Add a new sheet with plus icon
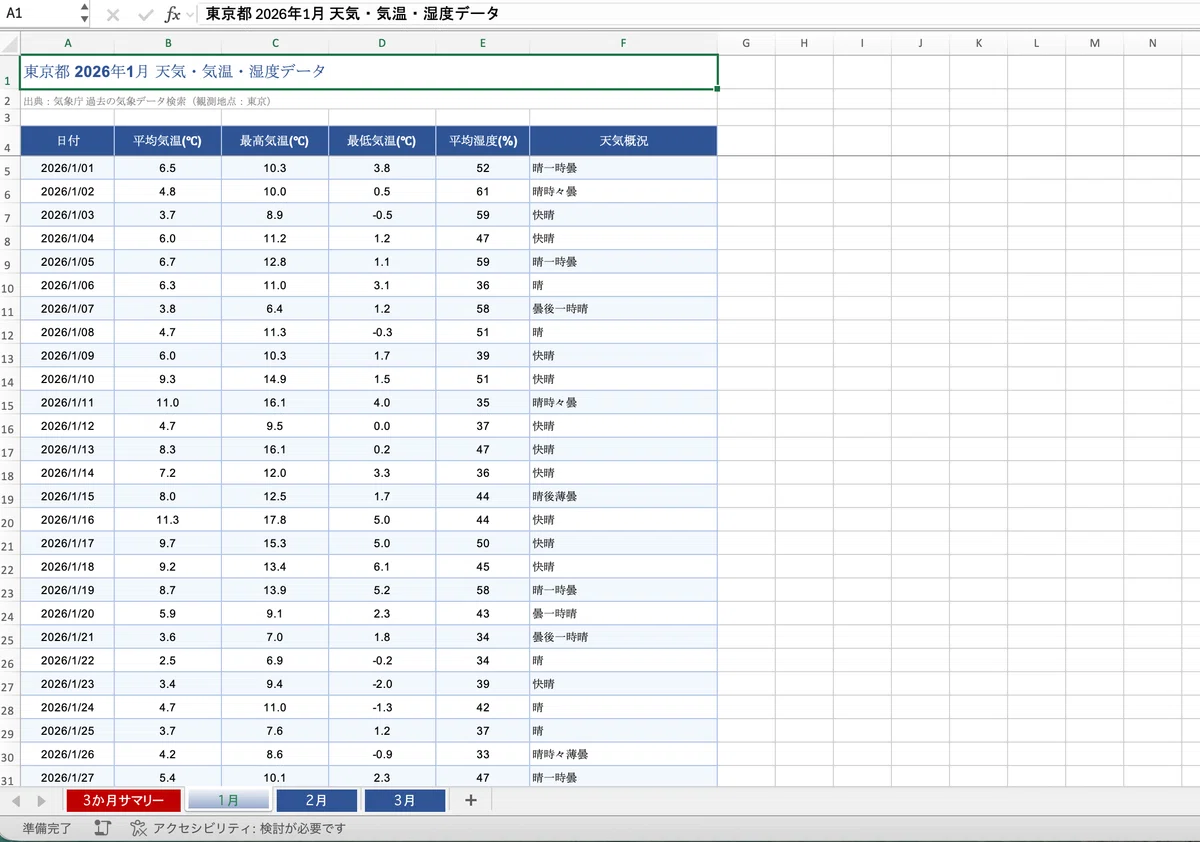 (471, 800)
